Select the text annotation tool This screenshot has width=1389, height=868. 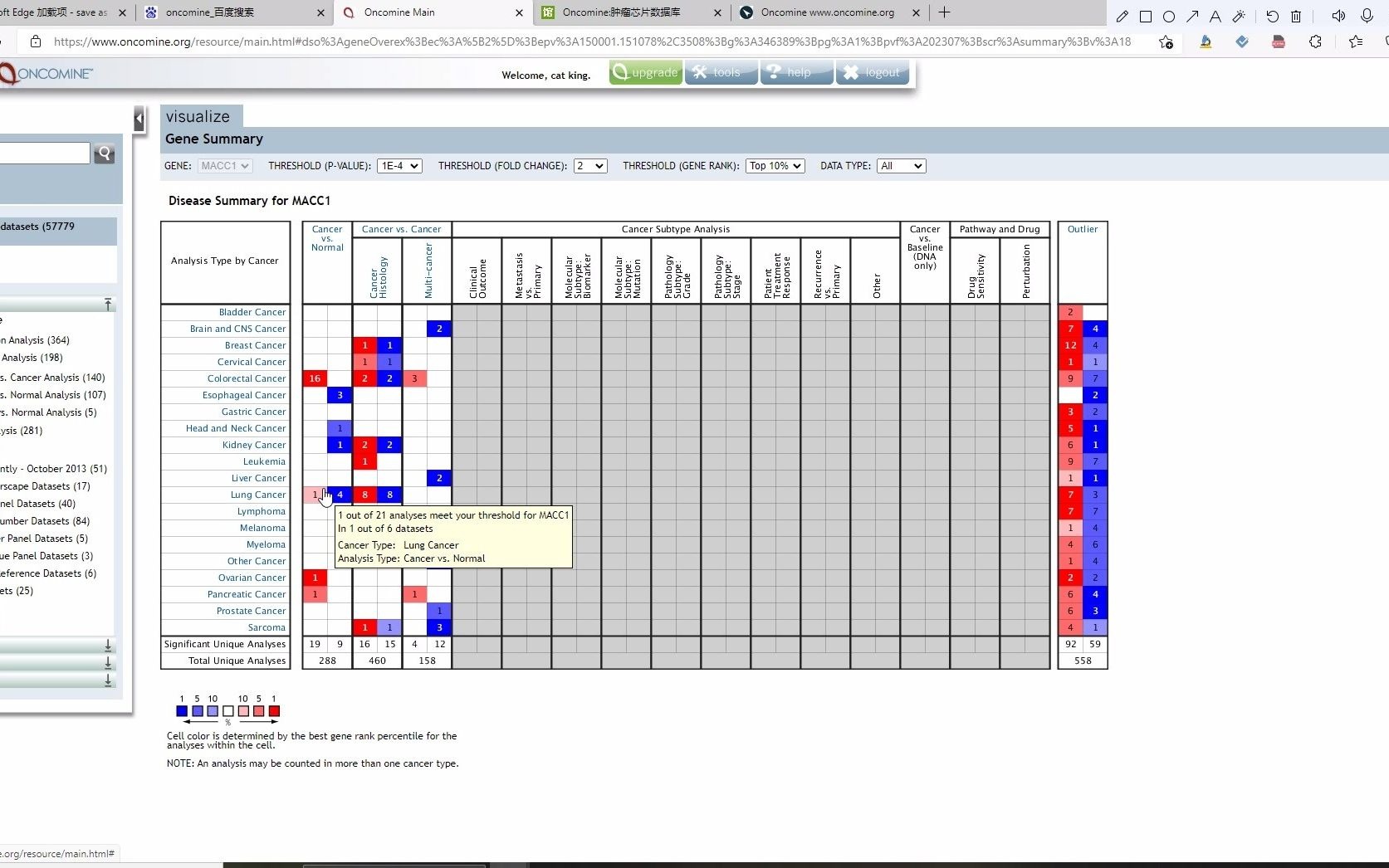(1215, 16)
